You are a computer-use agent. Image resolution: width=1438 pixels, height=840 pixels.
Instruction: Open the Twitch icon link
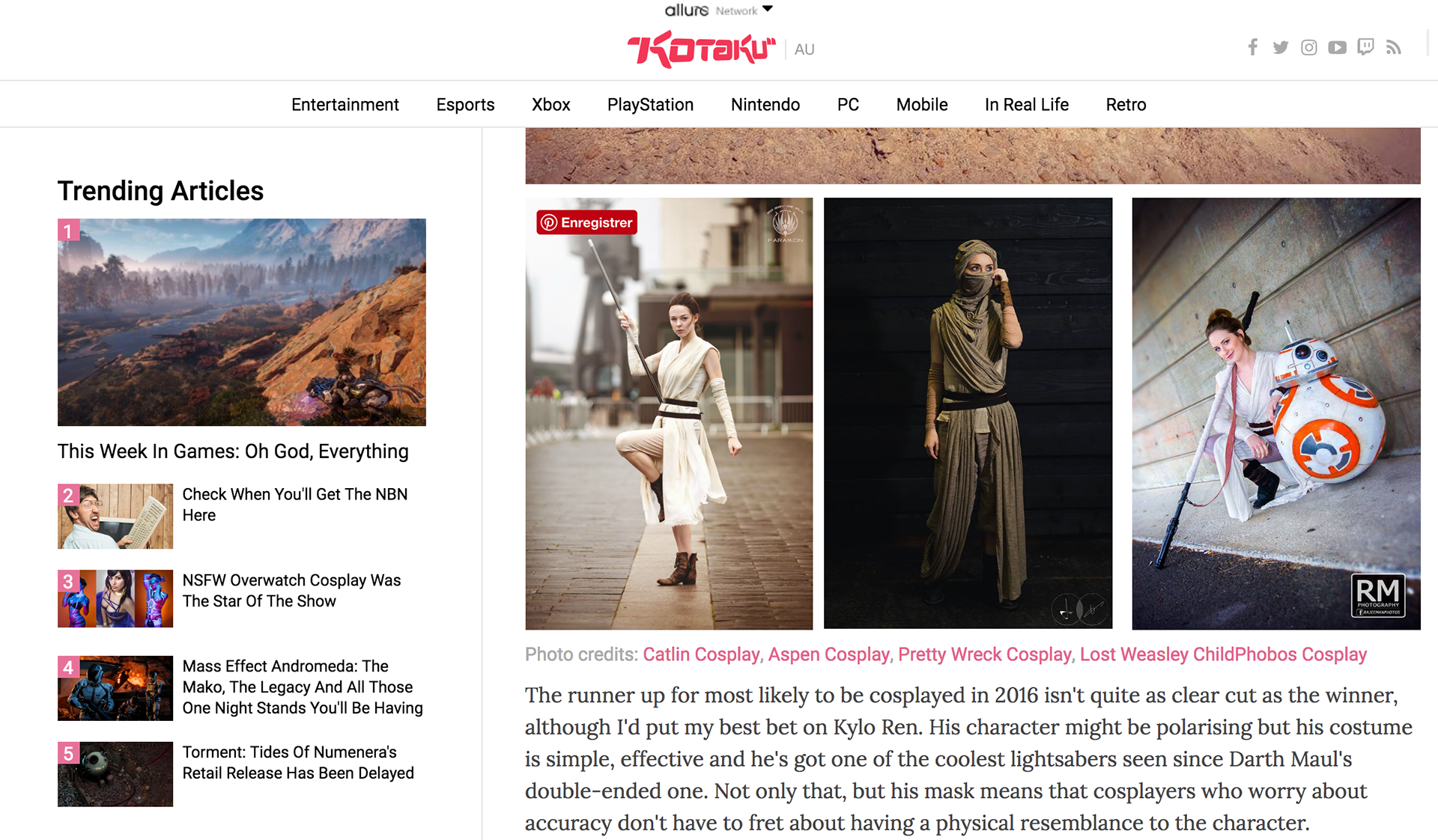pyautogui.click(x=1365, y=48)
